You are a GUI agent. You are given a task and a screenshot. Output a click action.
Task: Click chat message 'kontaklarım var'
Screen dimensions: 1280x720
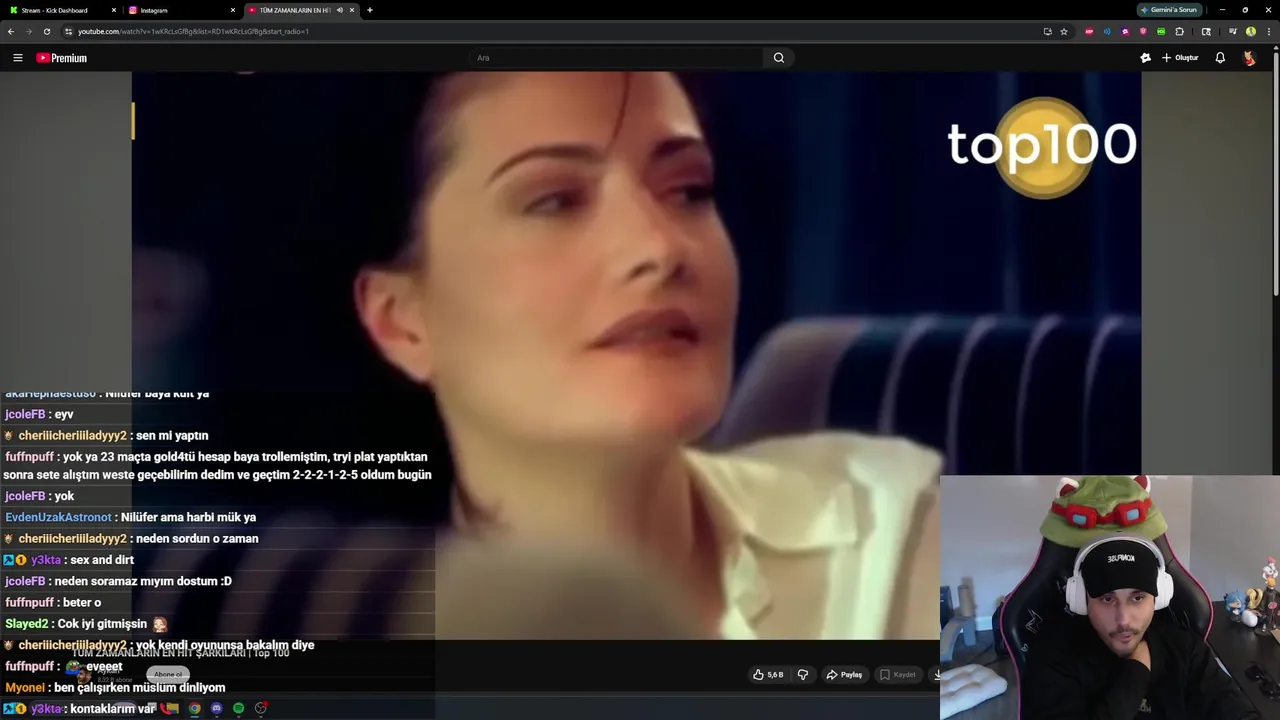pos(113,709)
